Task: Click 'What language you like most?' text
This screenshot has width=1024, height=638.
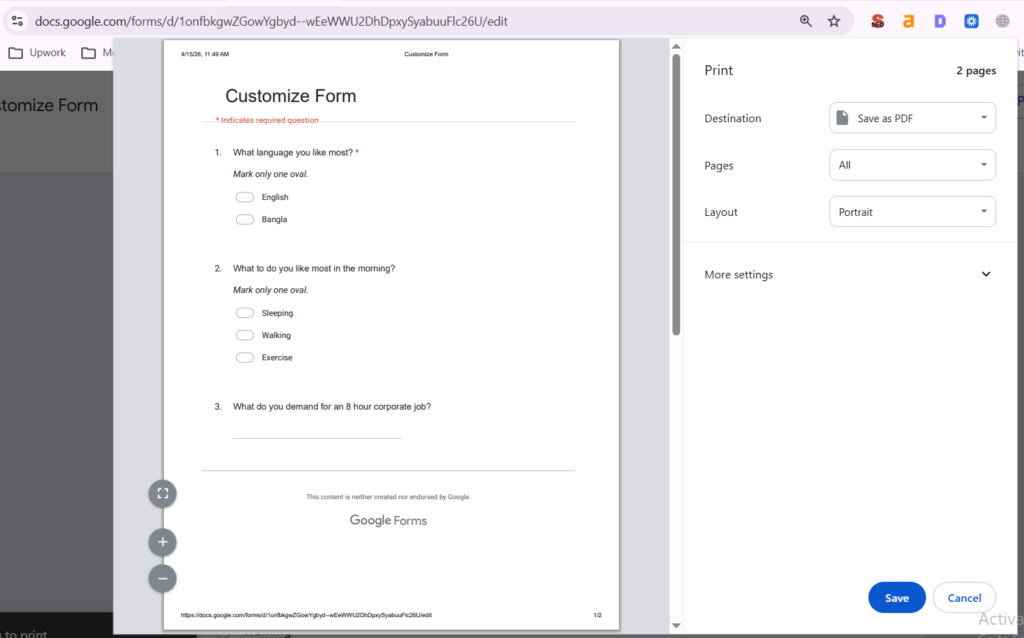Action: pyautogui.click(x=293, y=152)
